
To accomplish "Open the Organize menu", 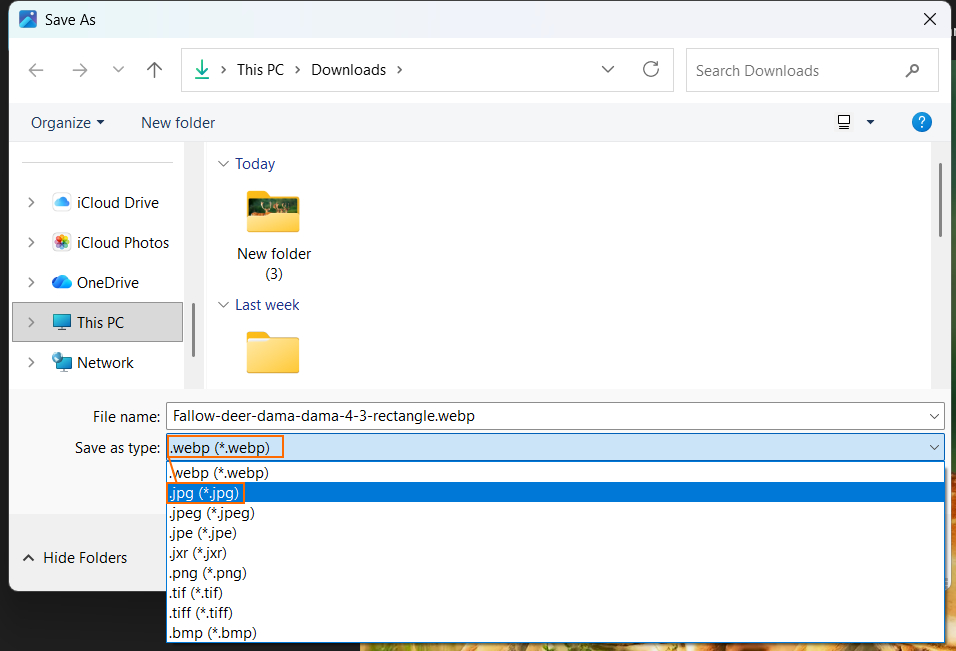I will (67, 122).
